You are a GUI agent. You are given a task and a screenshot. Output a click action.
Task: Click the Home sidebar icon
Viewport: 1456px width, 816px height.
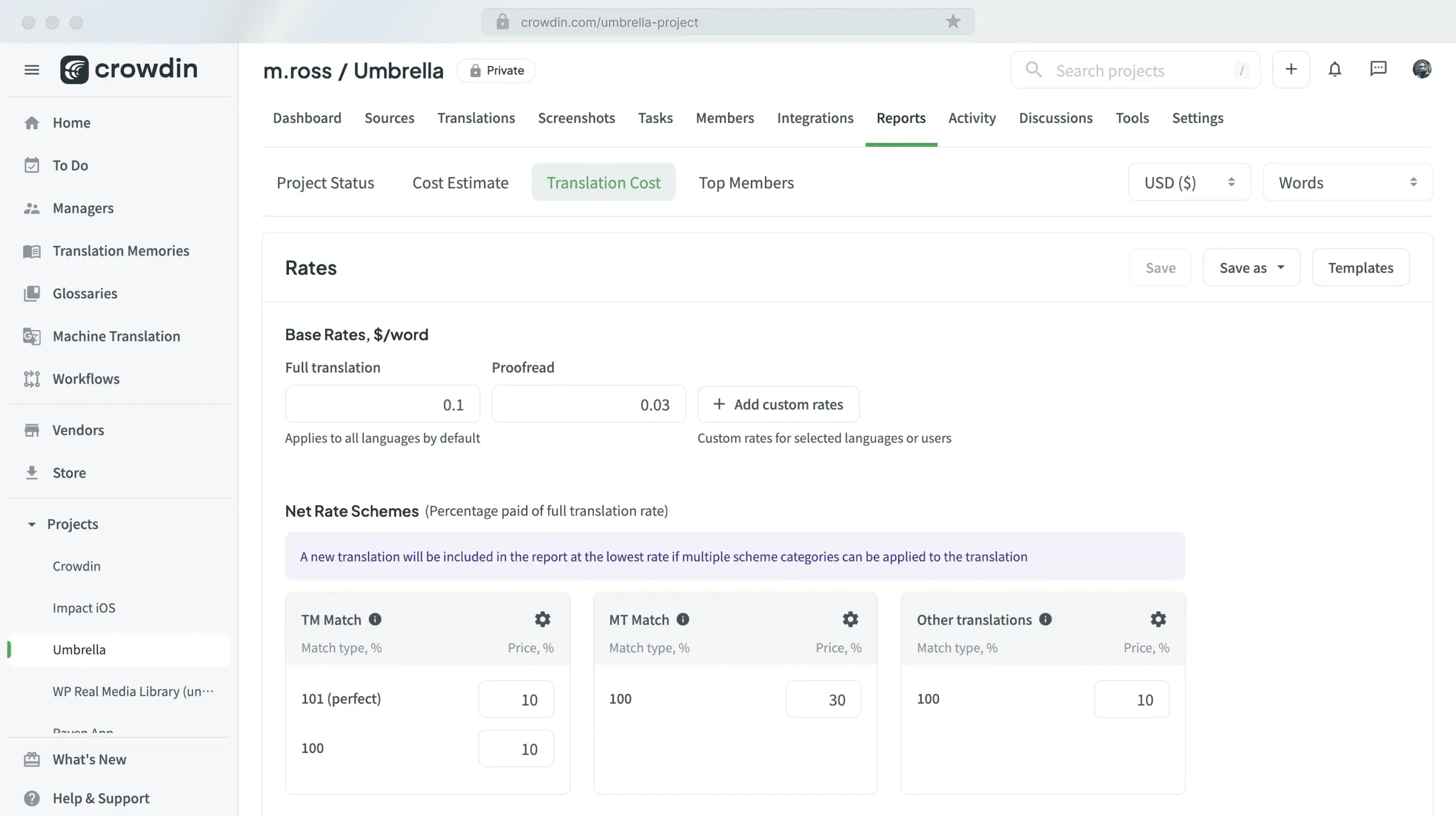tap(31, 122)
